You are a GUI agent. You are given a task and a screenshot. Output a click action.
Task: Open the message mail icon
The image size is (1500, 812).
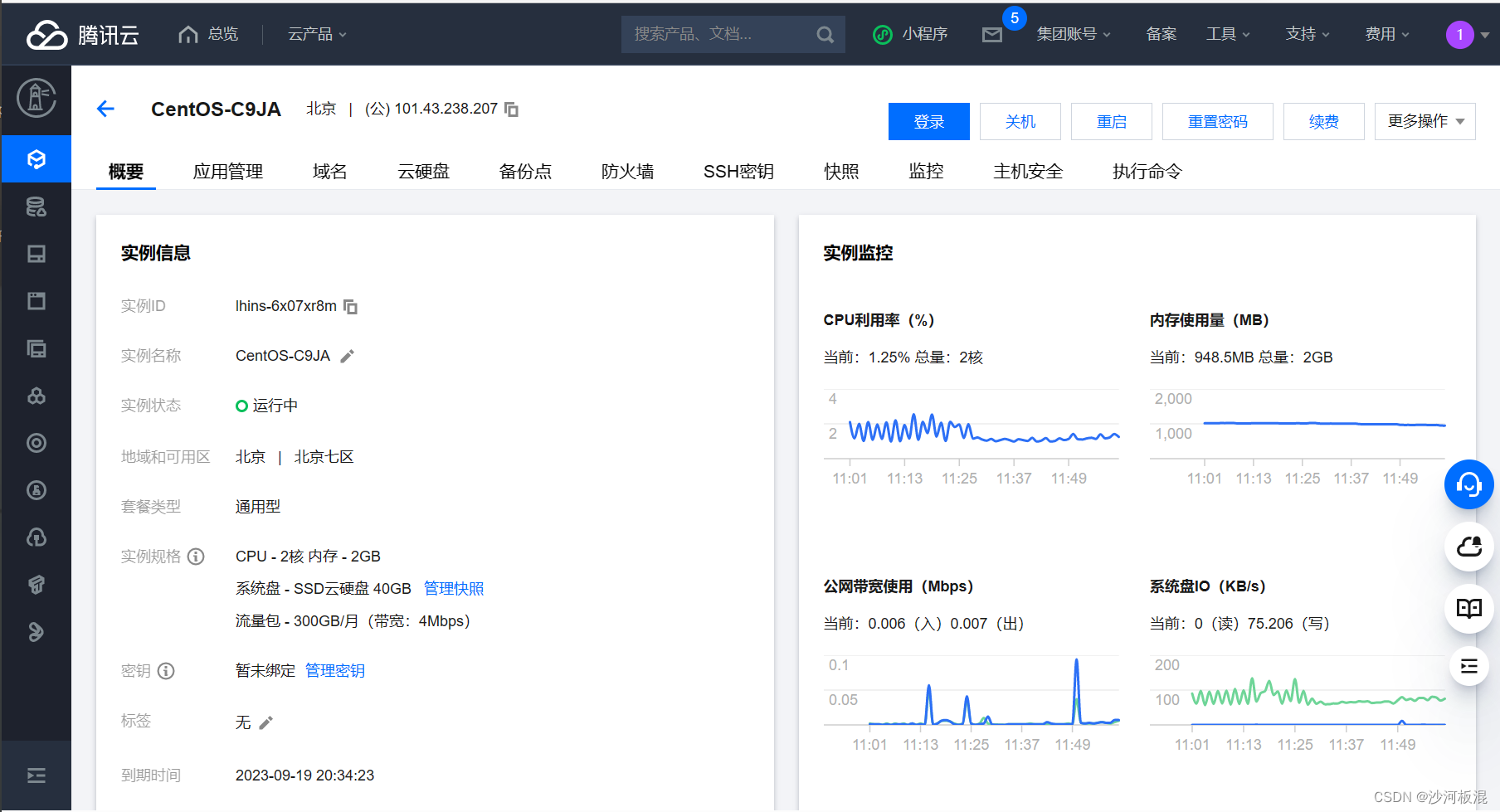pyautogui.click(x=992, y=35)
